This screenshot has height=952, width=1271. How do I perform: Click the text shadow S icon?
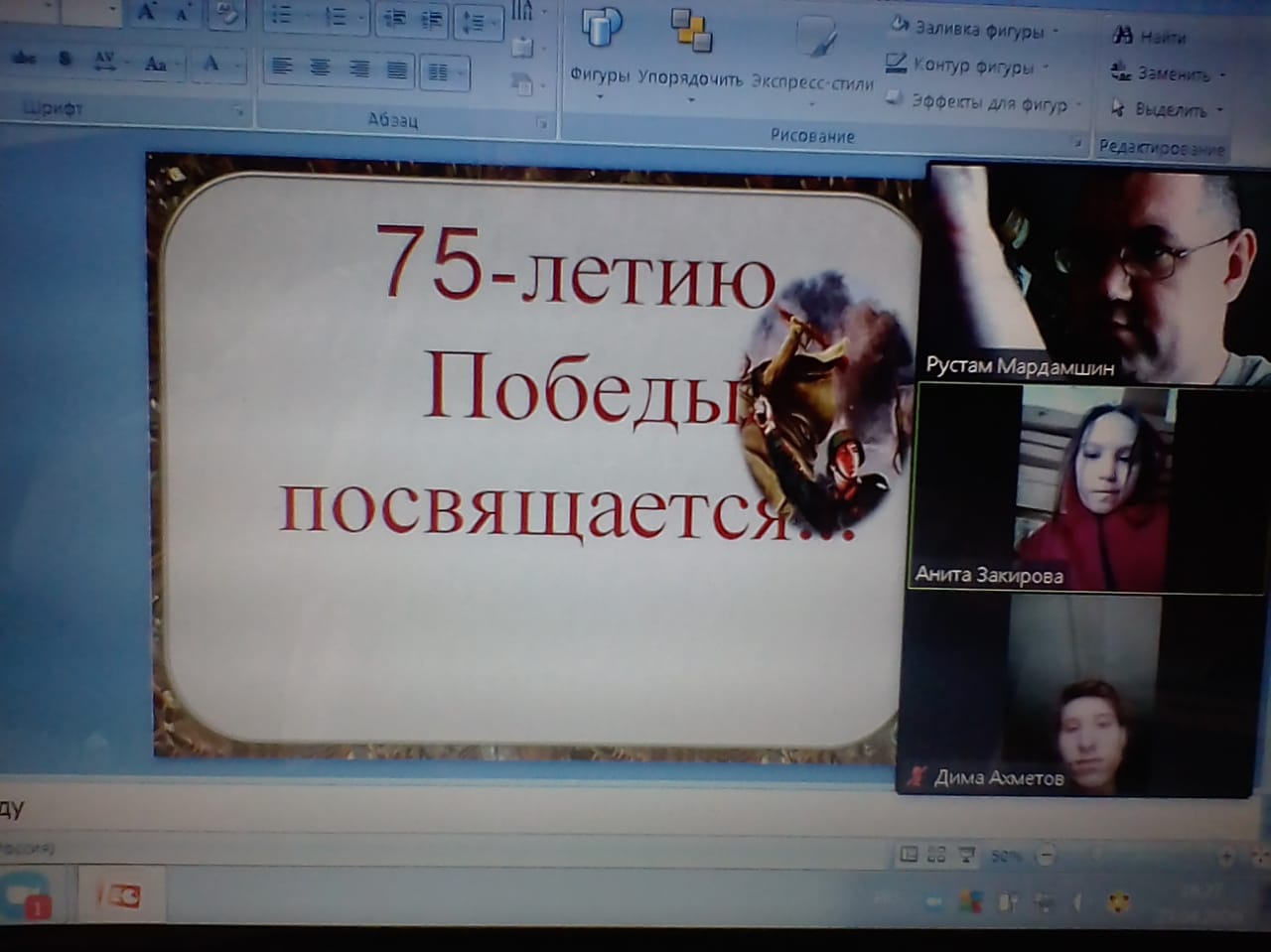click(x=66, y=60)
